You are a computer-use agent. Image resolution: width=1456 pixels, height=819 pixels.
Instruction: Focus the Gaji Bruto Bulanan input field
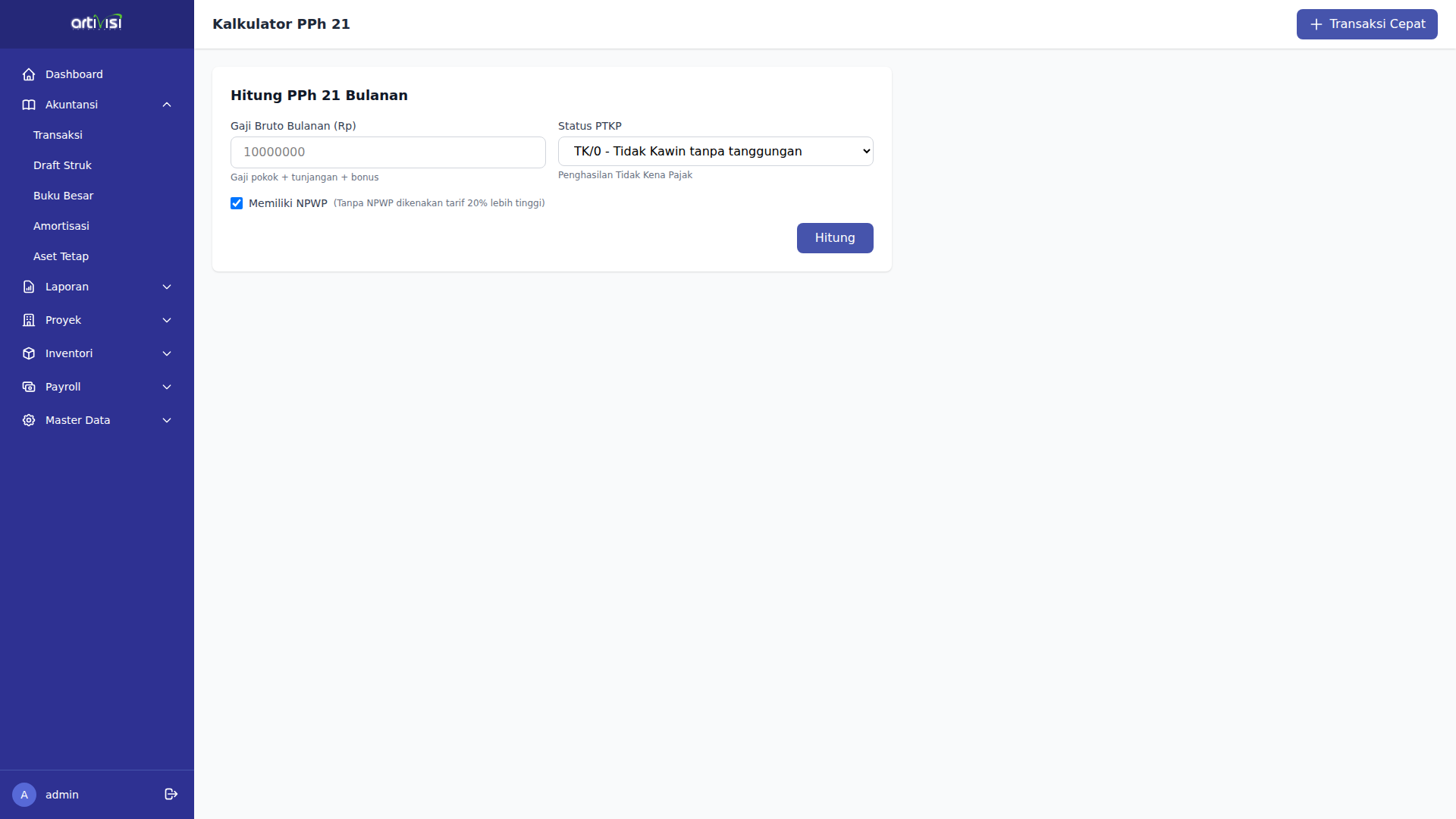coord(388,152)
